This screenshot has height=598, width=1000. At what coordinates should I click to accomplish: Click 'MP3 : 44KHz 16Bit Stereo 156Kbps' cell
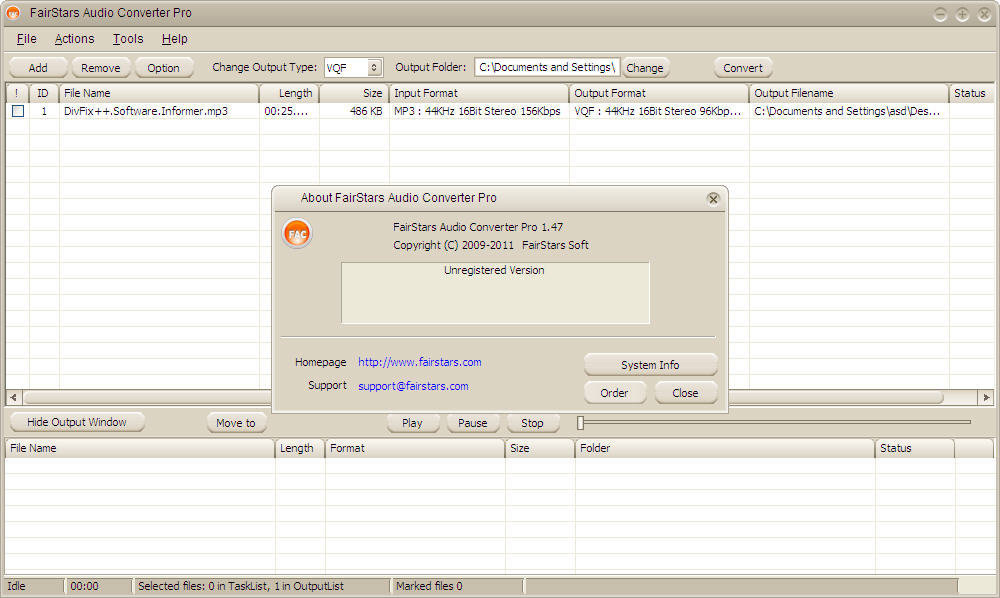pyautogui.click(x=478, y=111)
